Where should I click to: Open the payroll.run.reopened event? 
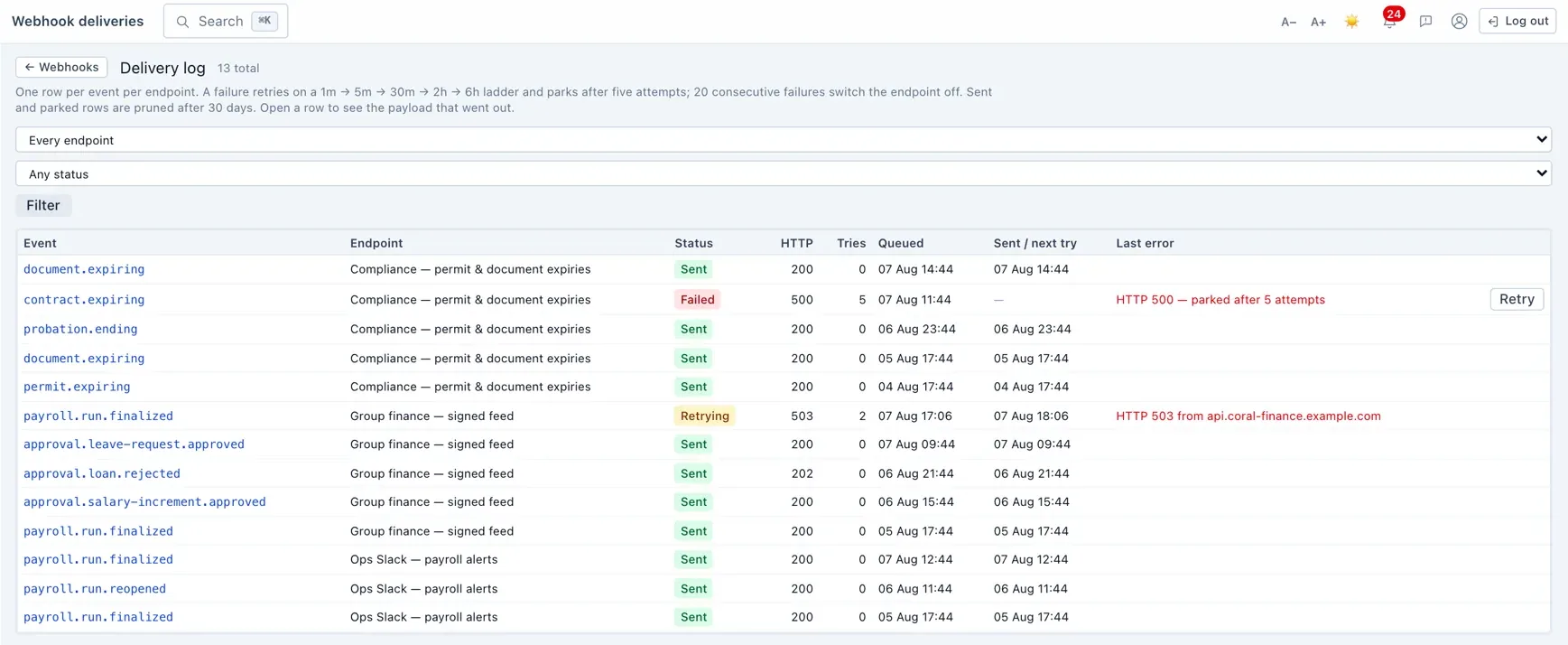[95, 589]
